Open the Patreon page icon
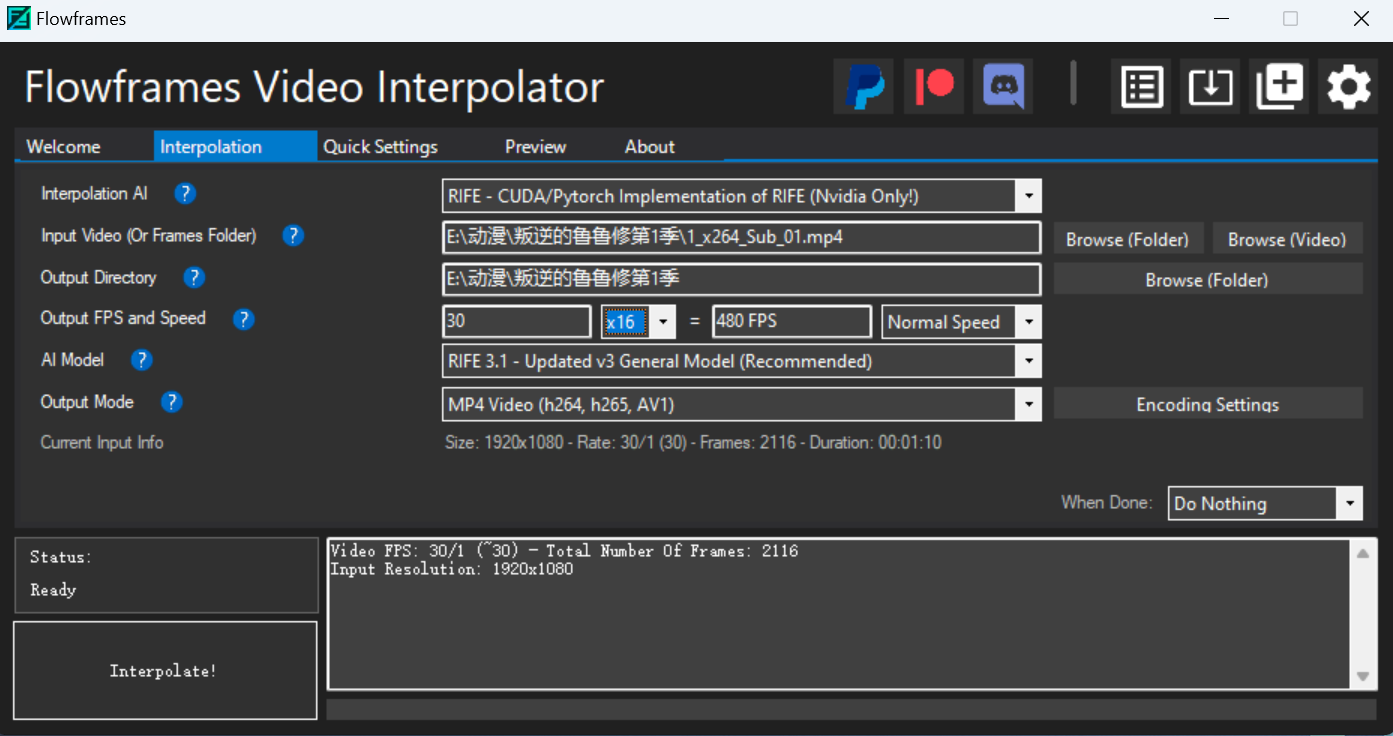The width and height of the screenshot is (1393, 736). [934, 86]
